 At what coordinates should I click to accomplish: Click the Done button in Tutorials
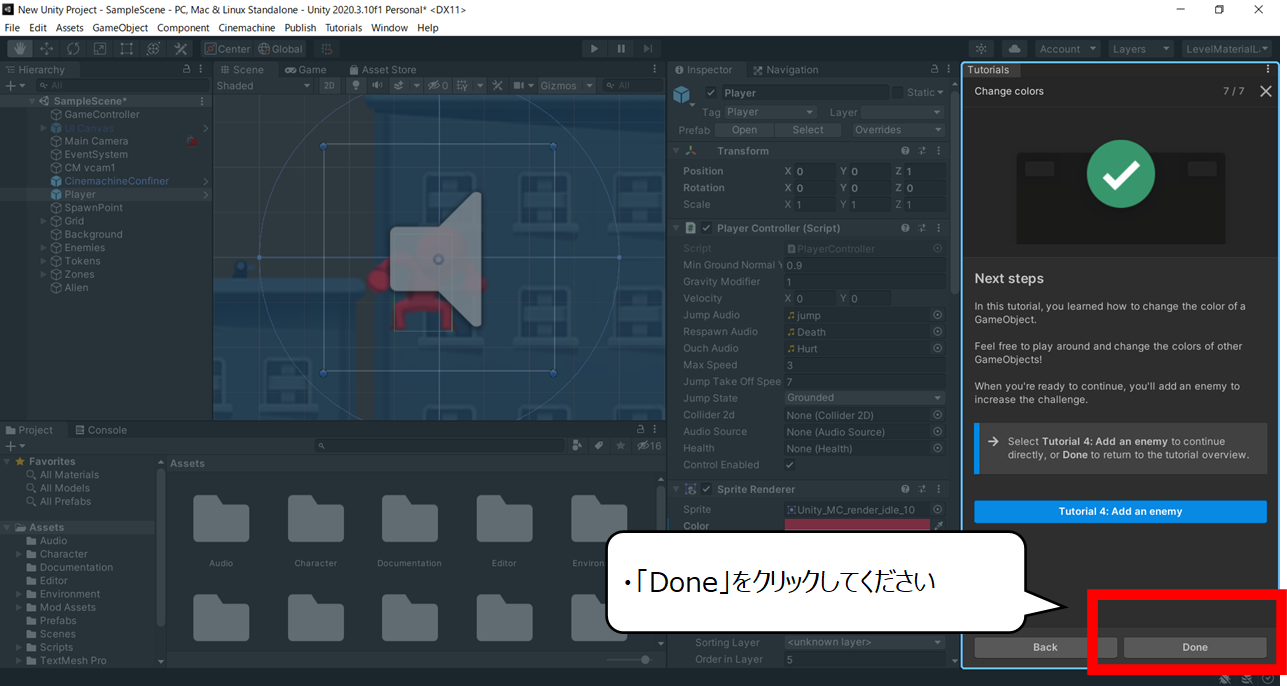pyautogui.click(x=1195, y=647)
